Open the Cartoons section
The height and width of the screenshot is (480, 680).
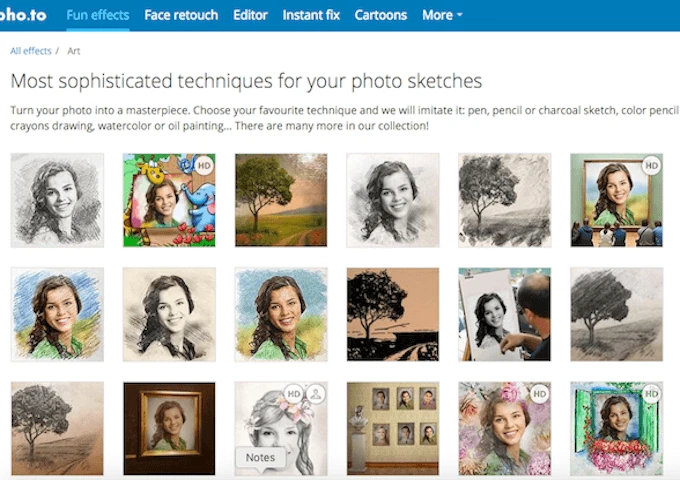coord(381,15)
